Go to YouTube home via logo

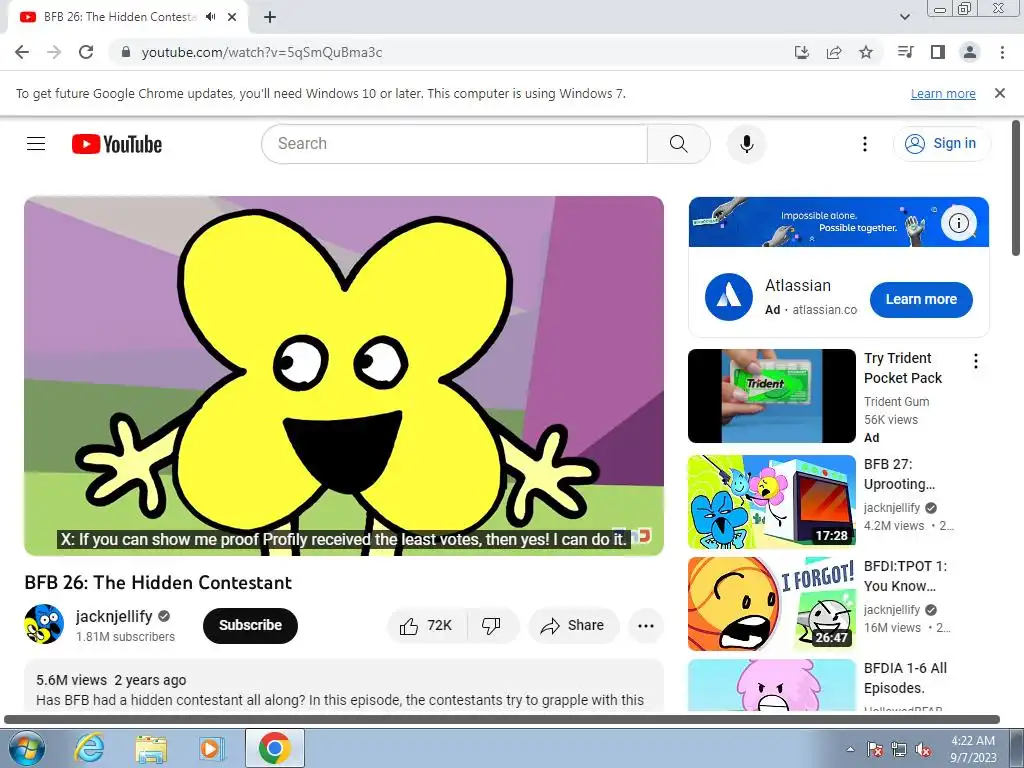(x=117, y=144)
